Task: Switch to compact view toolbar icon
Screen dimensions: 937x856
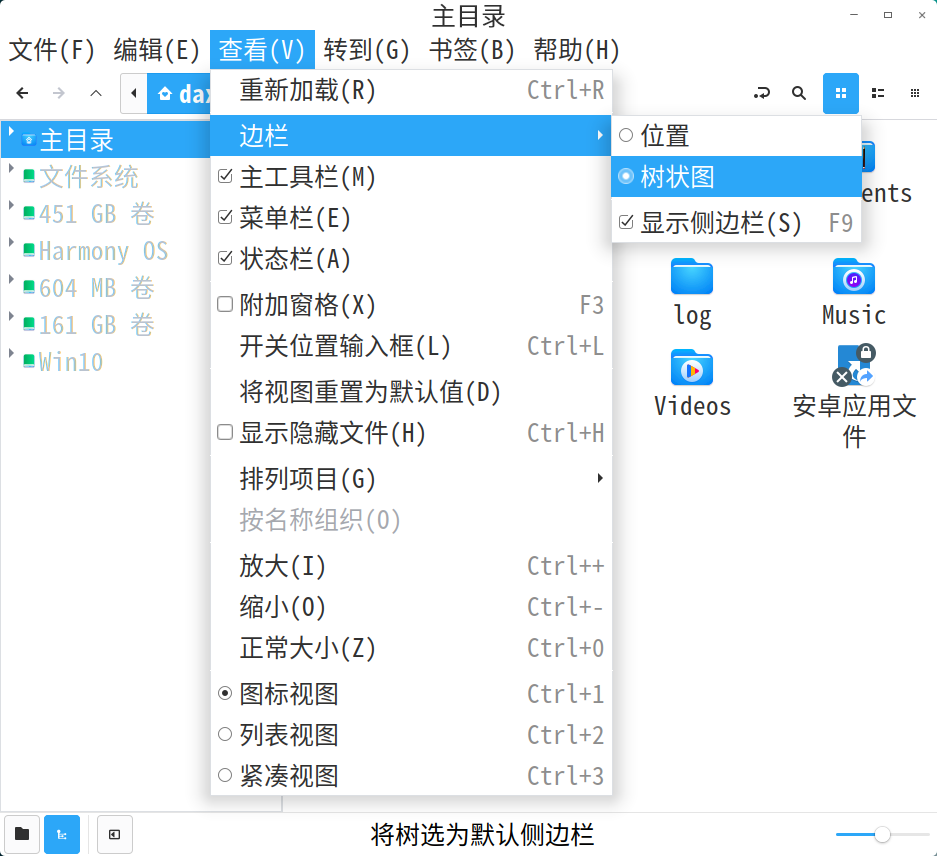Action: [x=914, y=93]
